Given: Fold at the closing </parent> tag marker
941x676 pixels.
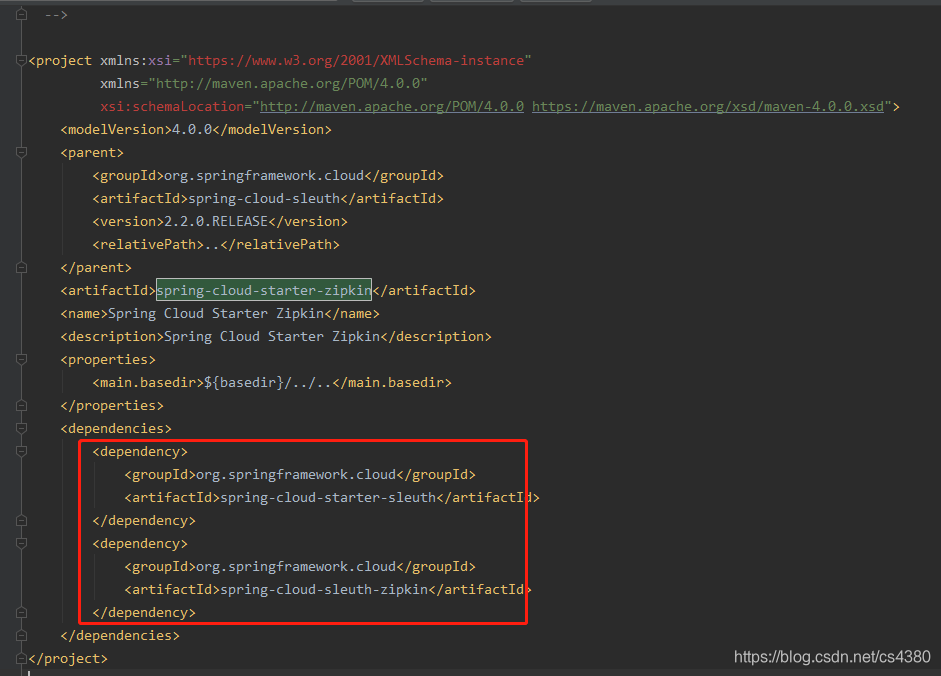Looking at the screenshot, I should click(22, 268).
